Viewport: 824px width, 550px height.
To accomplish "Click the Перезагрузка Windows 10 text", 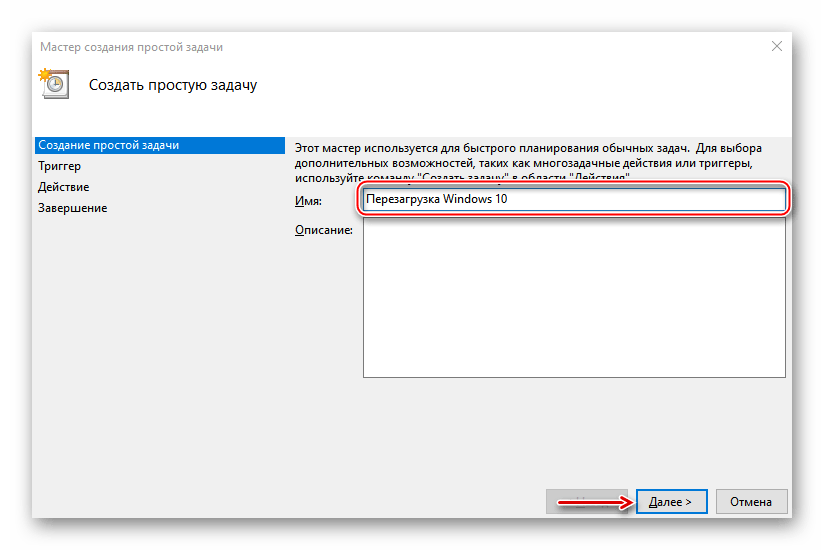I will [x=438, y=199].
